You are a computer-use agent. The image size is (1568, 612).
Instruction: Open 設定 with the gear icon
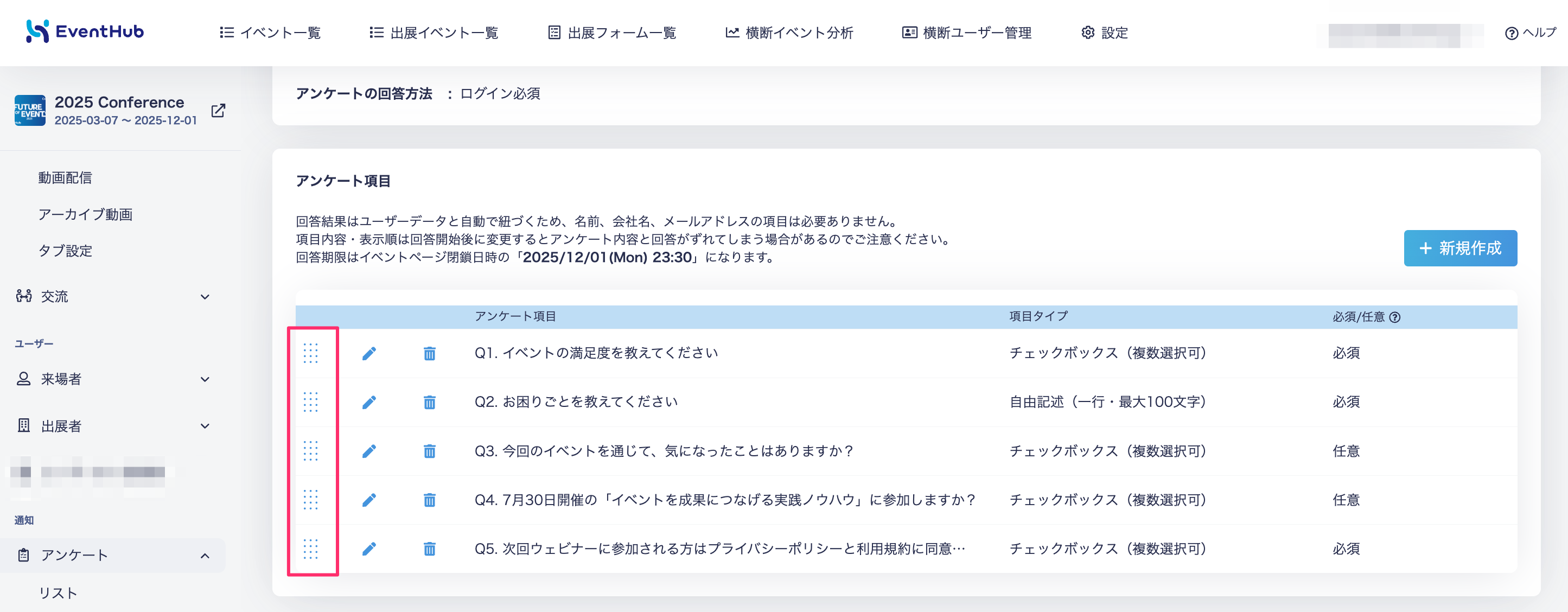click(1104, 33)
